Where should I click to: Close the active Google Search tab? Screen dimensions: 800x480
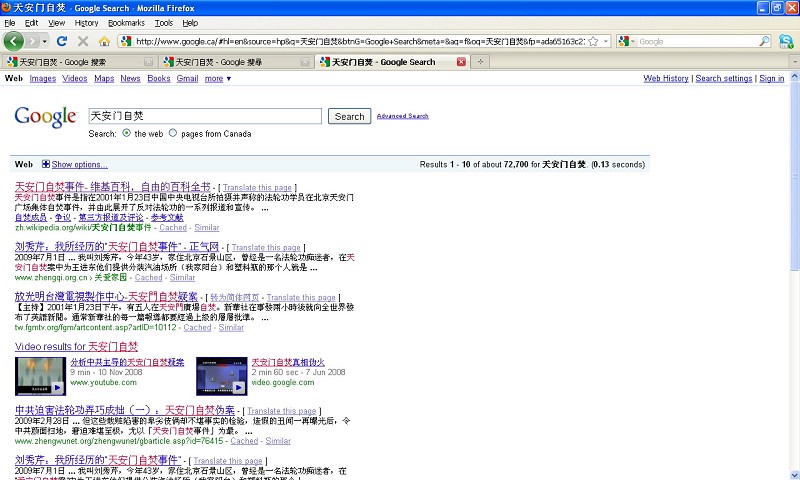coord(461,62)
